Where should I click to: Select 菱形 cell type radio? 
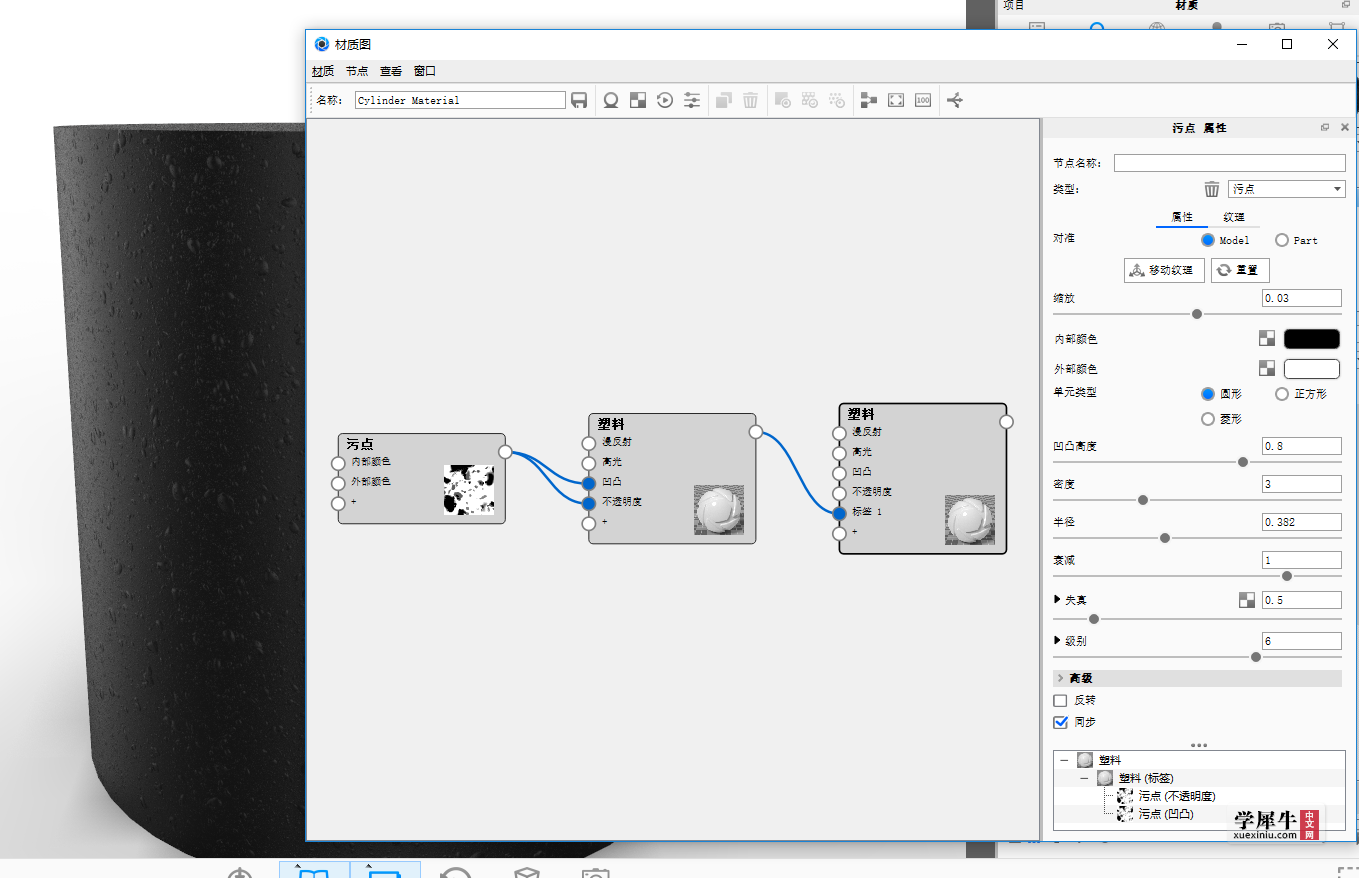coord(1208,419)
